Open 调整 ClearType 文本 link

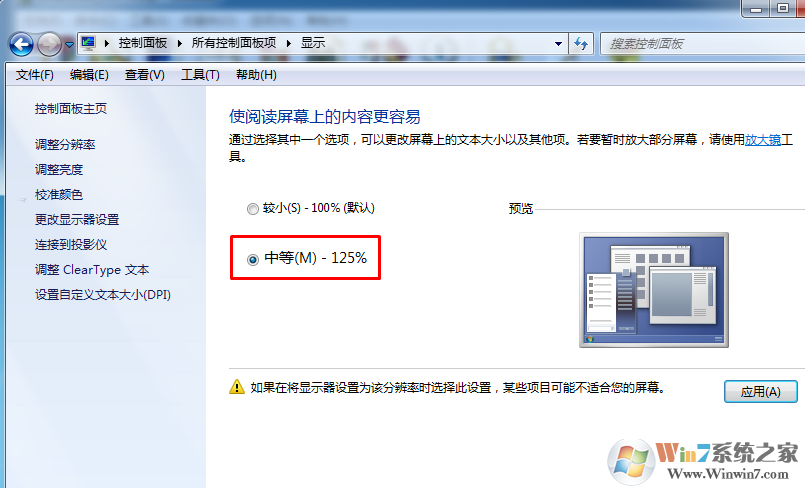92,270
